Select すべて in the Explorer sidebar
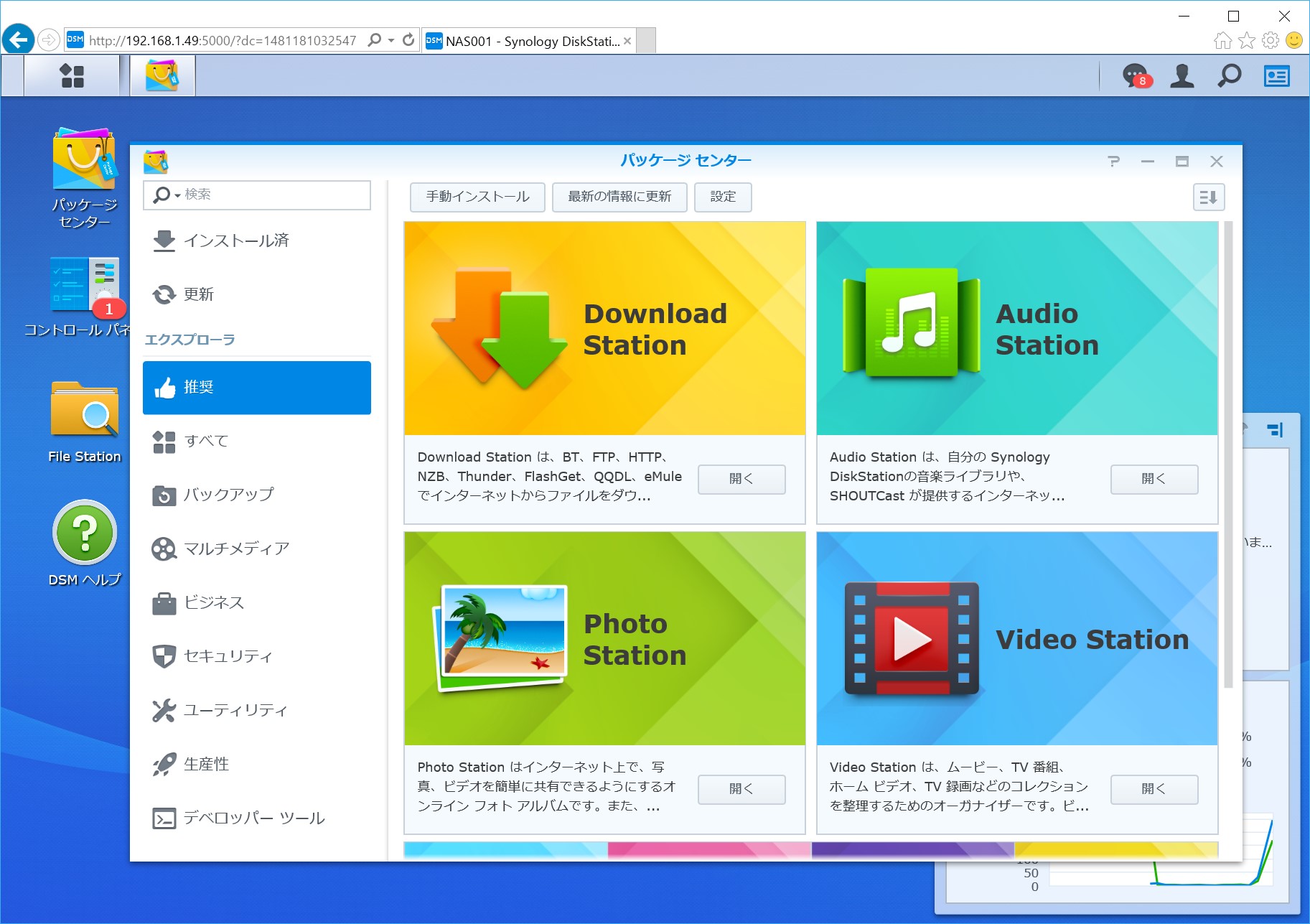1310x924 pixels. (x=206, y=442)
